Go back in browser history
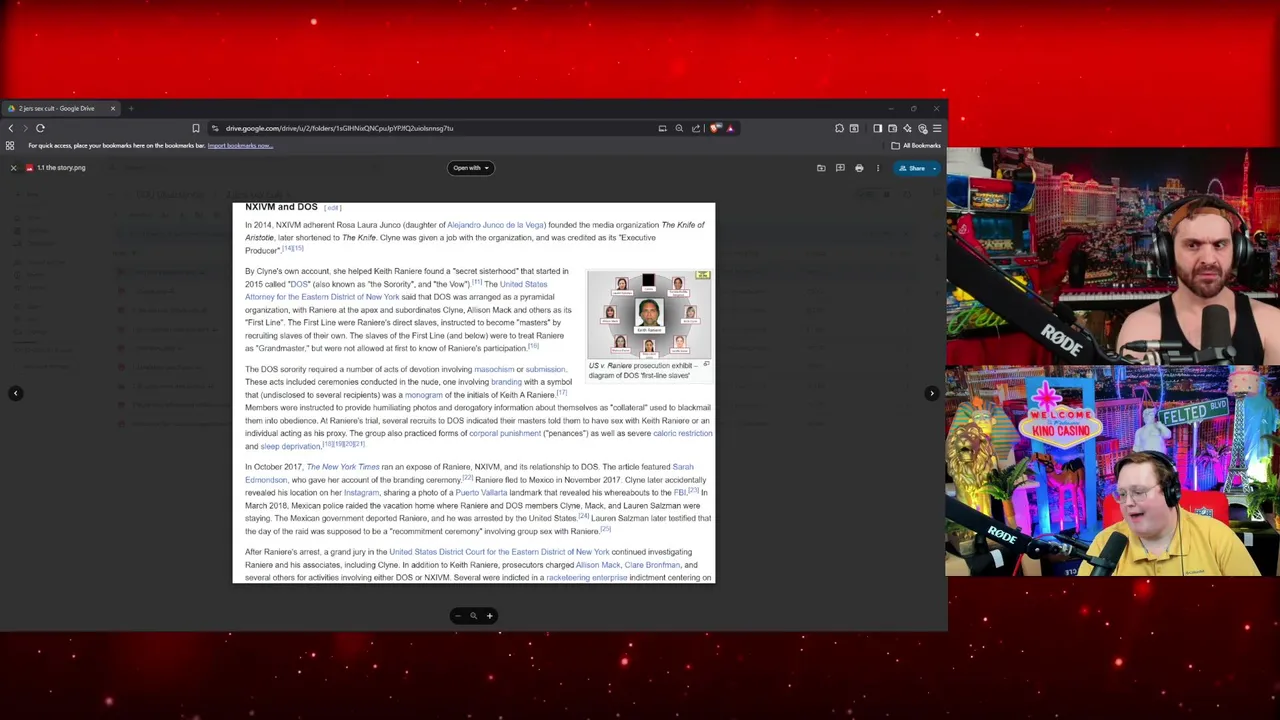The height and width of the screenshot is (720, 1280). tap(11, 128)
